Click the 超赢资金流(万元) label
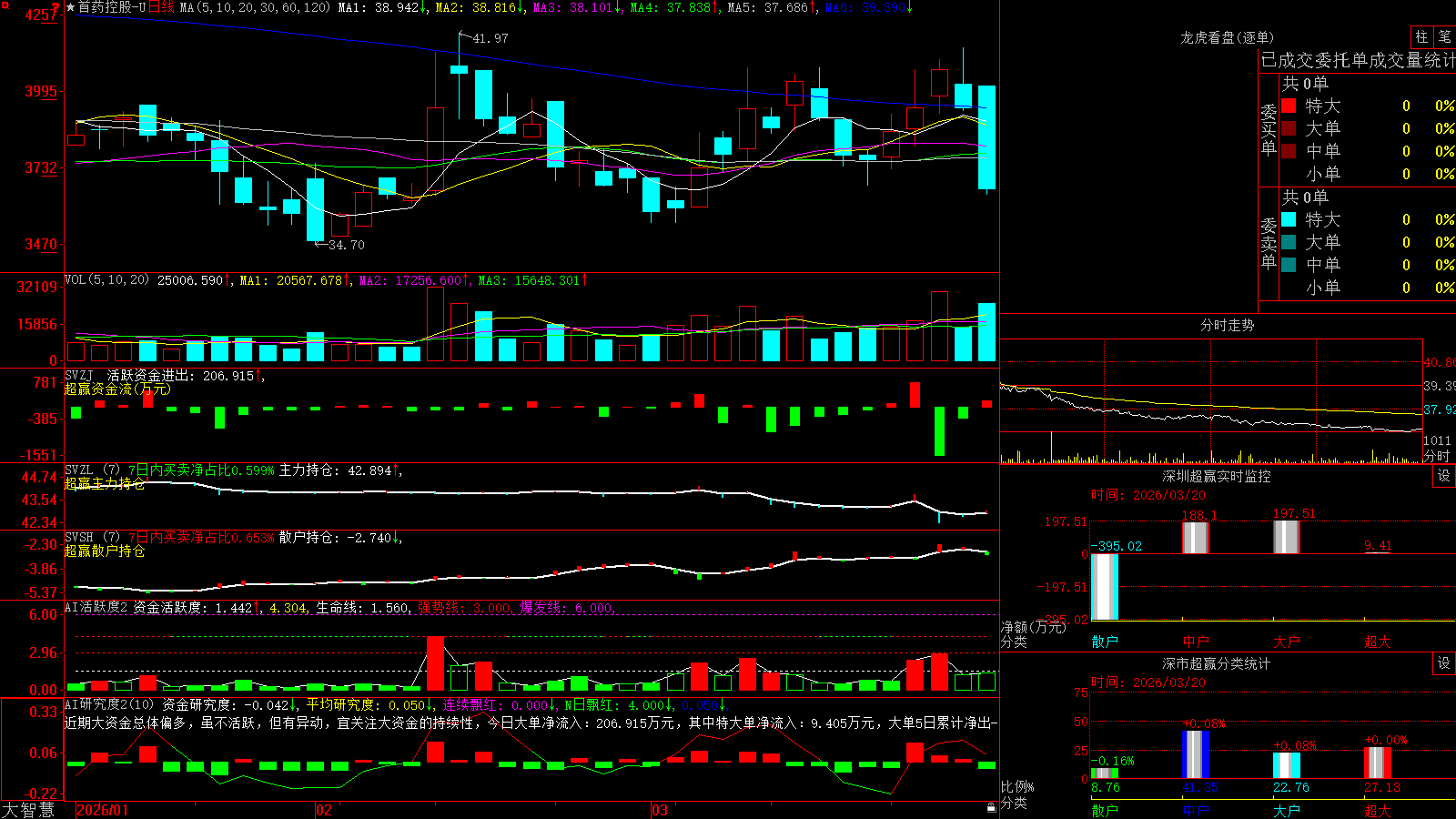The height and width of the screenshot is (819, 1456). tap(117, 389)
